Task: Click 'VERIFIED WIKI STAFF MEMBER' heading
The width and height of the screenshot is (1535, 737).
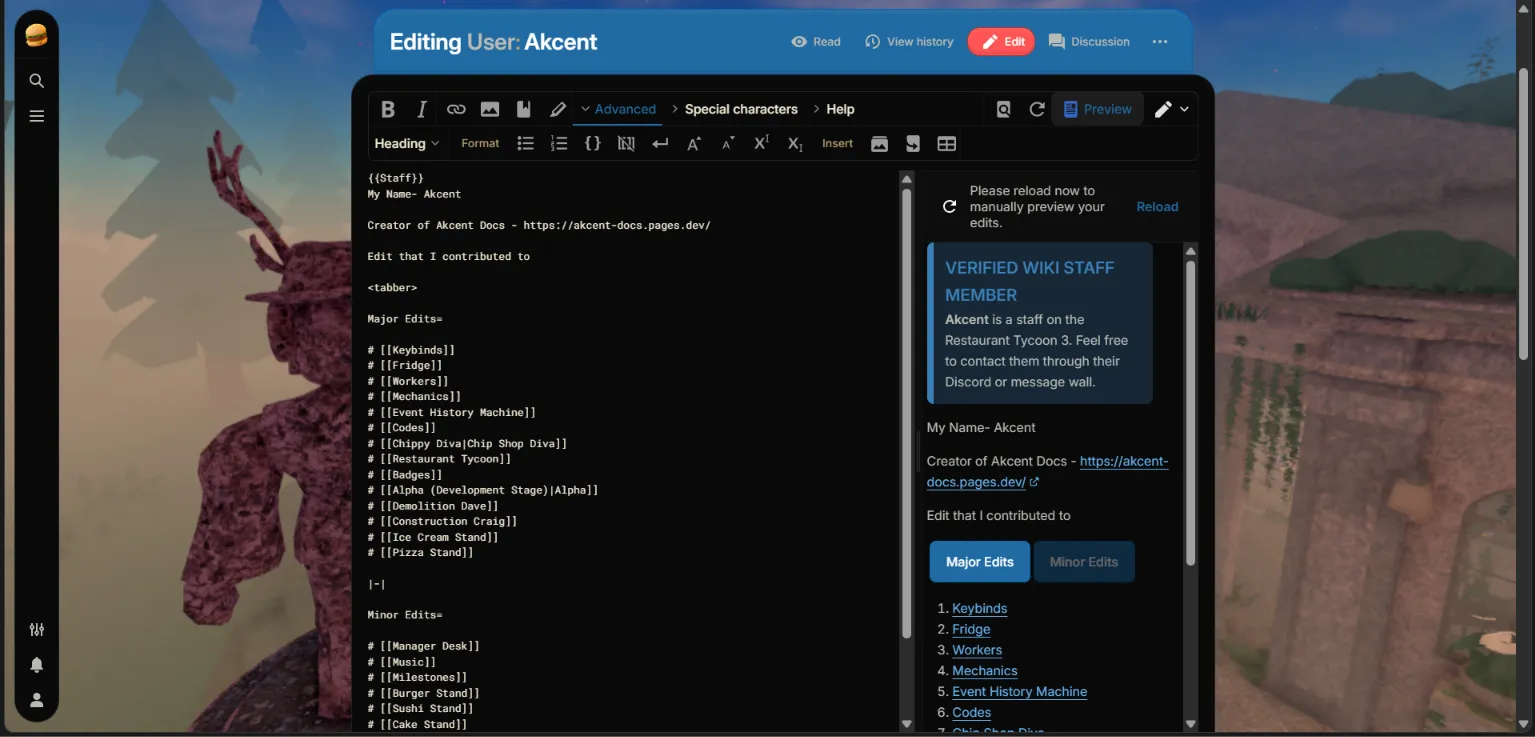Action: (1029, 281)
